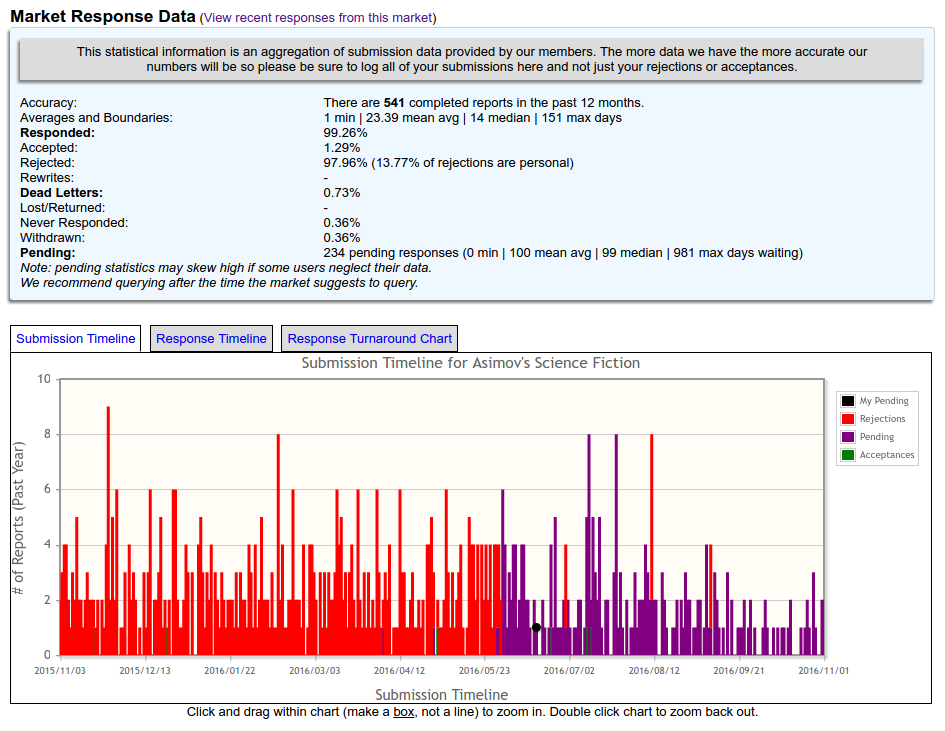Click the '2016/04/12' x-axis date label
The height and width of the screenshot is (731, 945).
[x=400, y=671]
